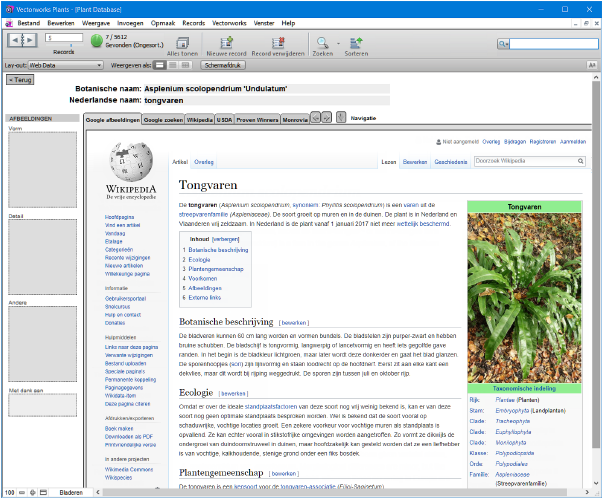
Task: Sort records using Sorteren icon
Action: tap(356, 42)
